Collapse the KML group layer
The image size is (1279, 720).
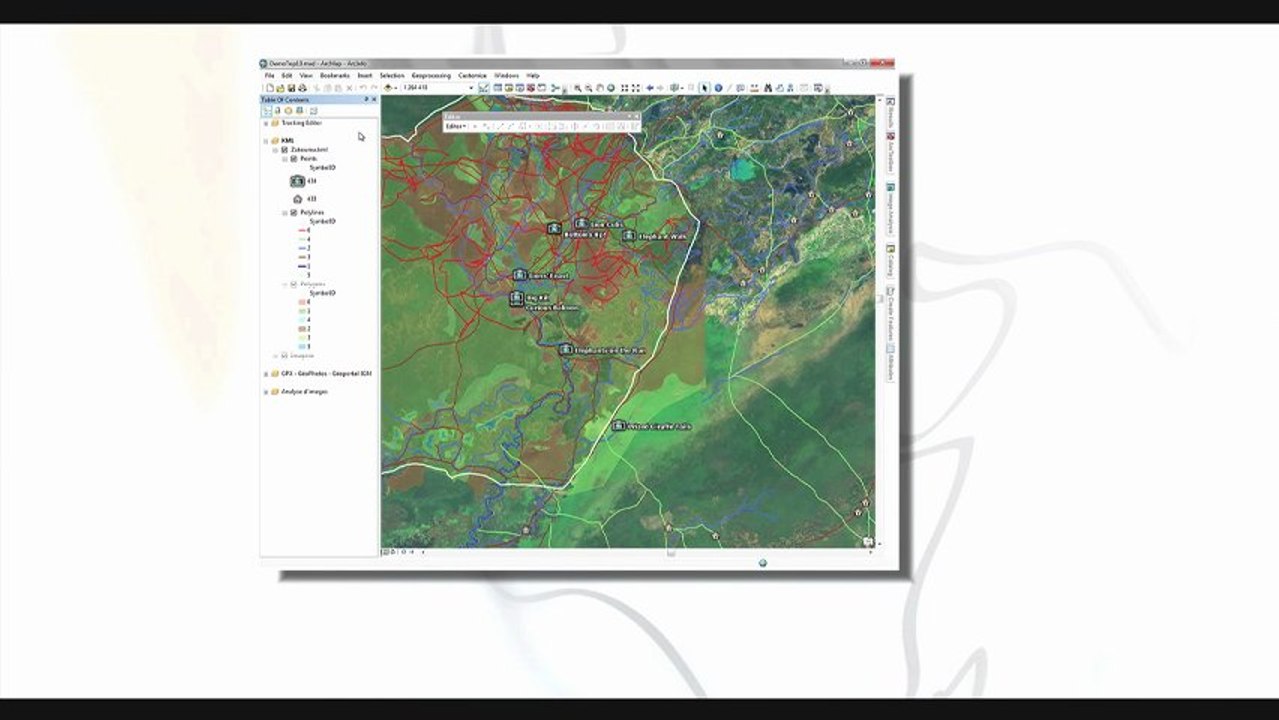266,141
